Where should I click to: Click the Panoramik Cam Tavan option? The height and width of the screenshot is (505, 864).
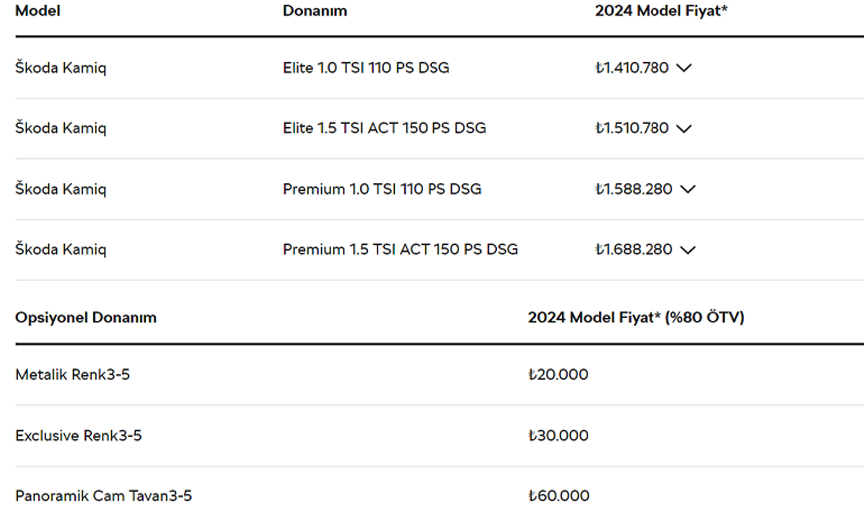tap(104, 496)
